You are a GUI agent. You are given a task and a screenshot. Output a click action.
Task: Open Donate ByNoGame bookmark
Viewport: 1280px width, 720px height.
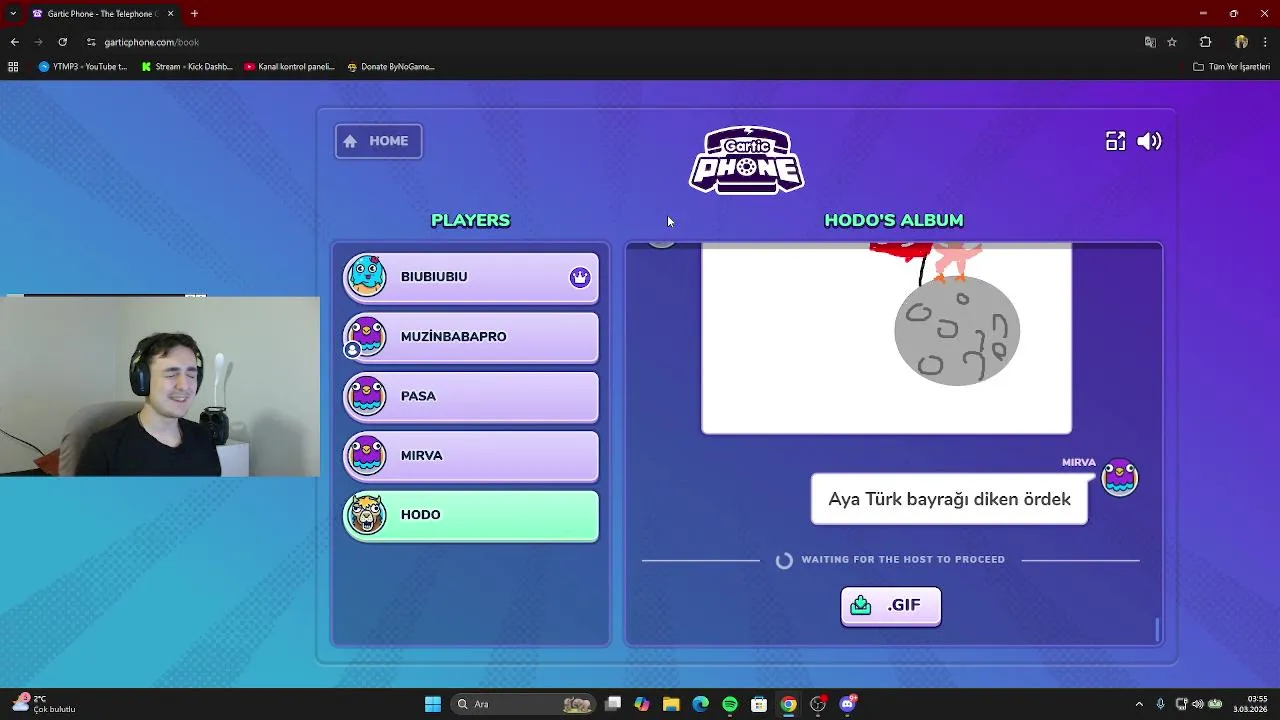[x=391, y=67]
